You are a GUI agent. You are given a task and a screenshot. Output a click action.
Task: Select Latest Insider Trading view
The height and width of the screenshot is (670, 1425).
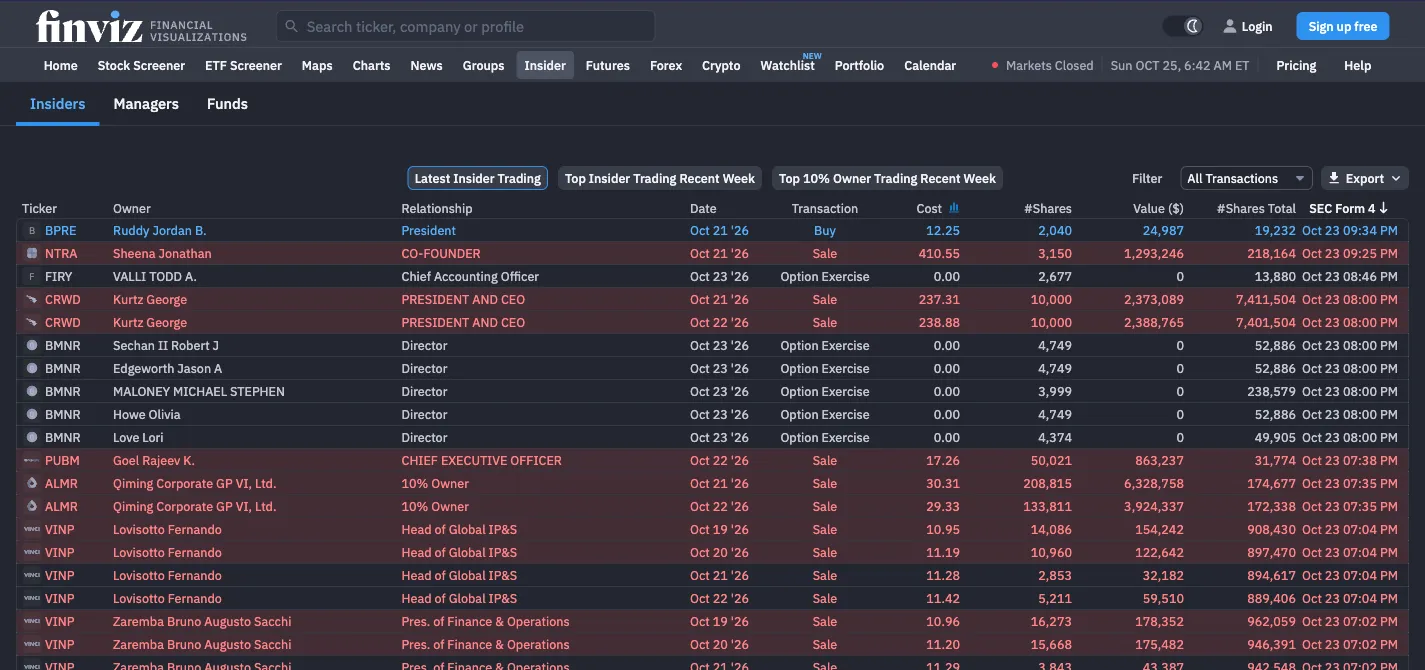pos(477,179)
